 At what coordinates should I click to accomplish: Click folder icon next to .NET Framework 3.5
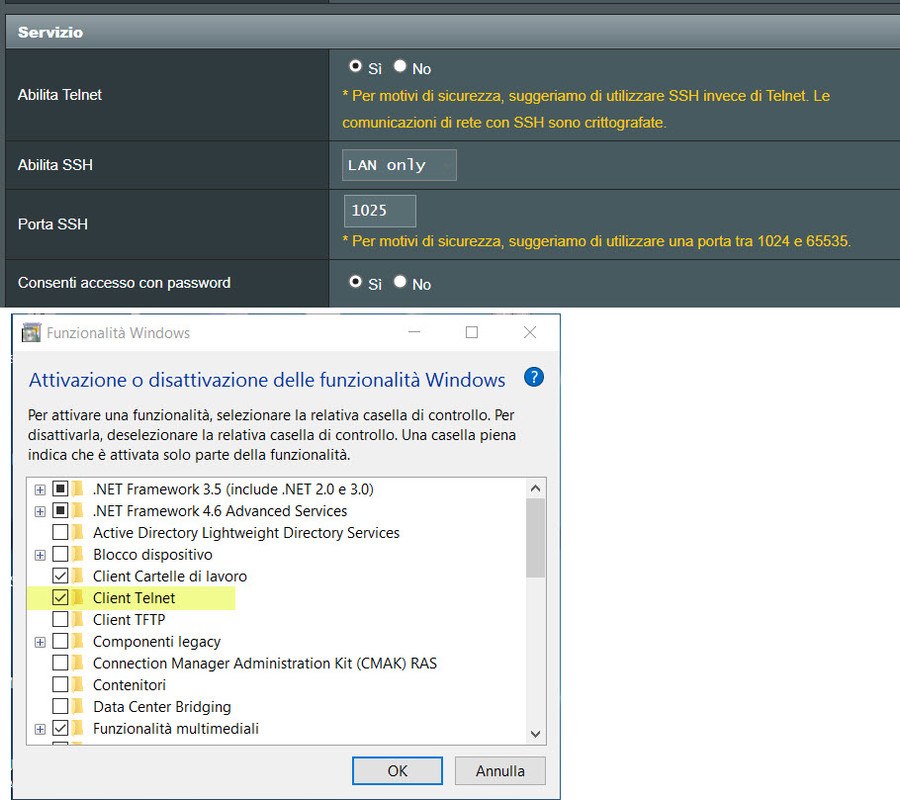(78, 489)
